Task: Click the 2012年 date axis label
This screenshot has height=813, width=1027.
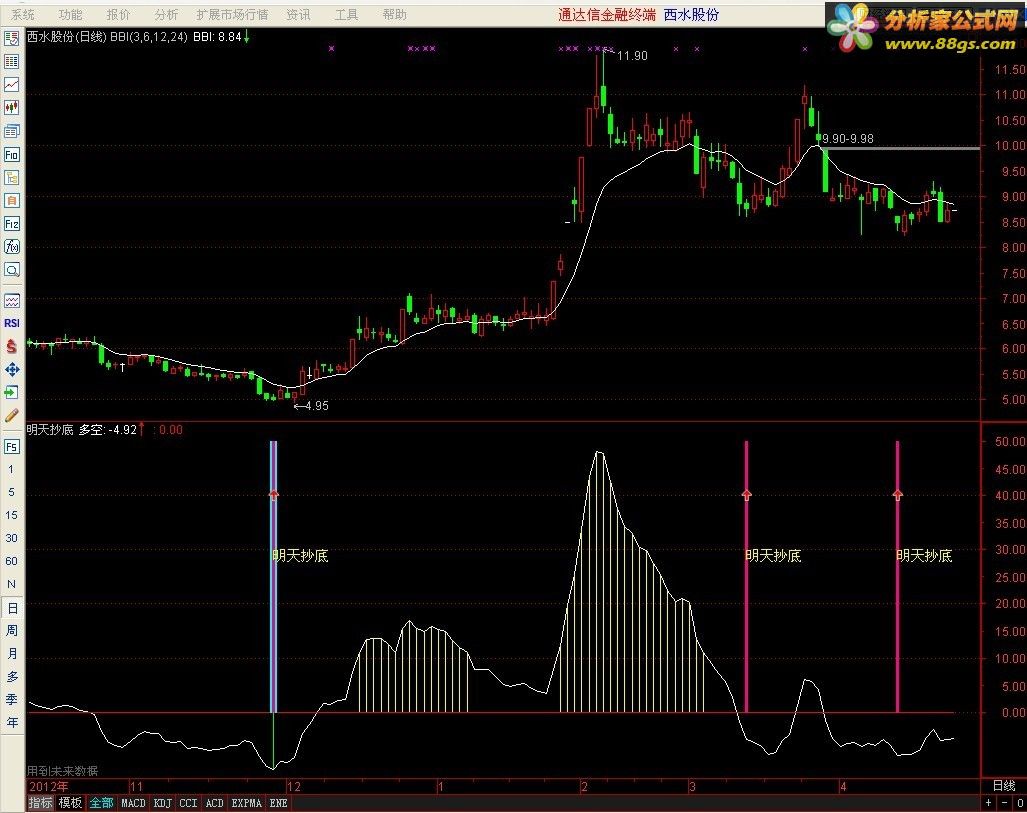Action: 48,786
